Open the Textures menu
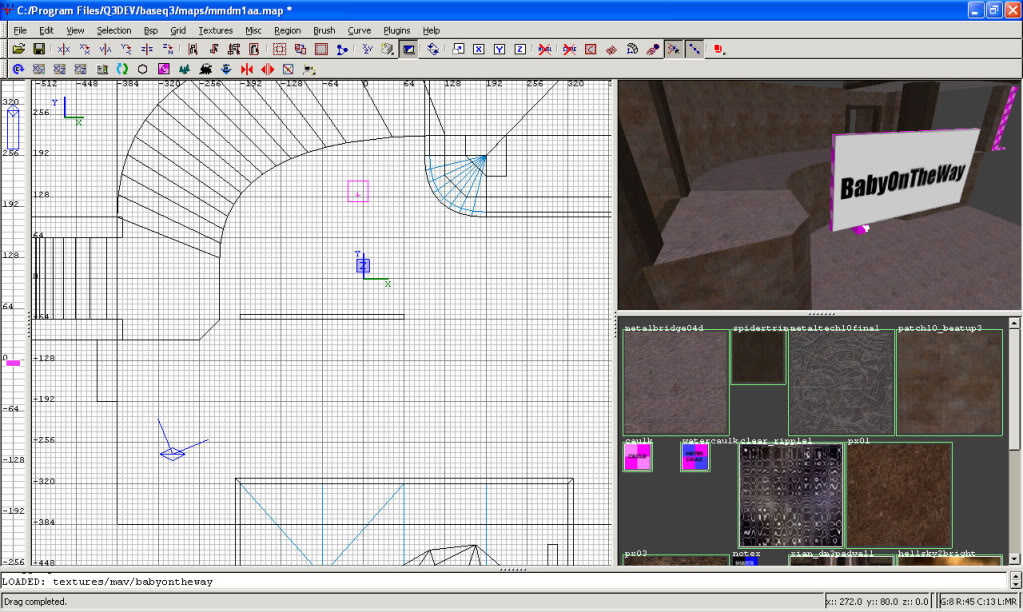1023x612 pixels. (x=215, y=30)
